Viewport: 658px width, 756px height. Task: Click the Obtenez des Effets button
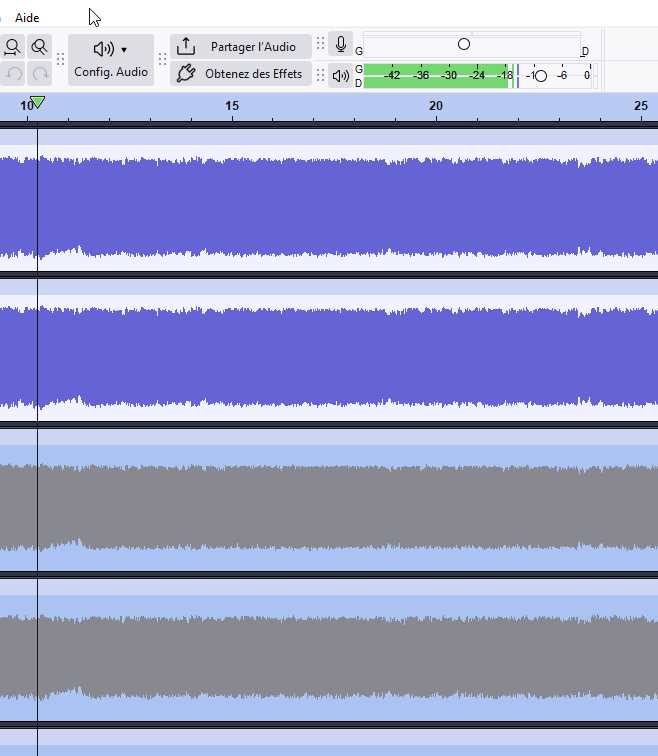coord(241,74)
